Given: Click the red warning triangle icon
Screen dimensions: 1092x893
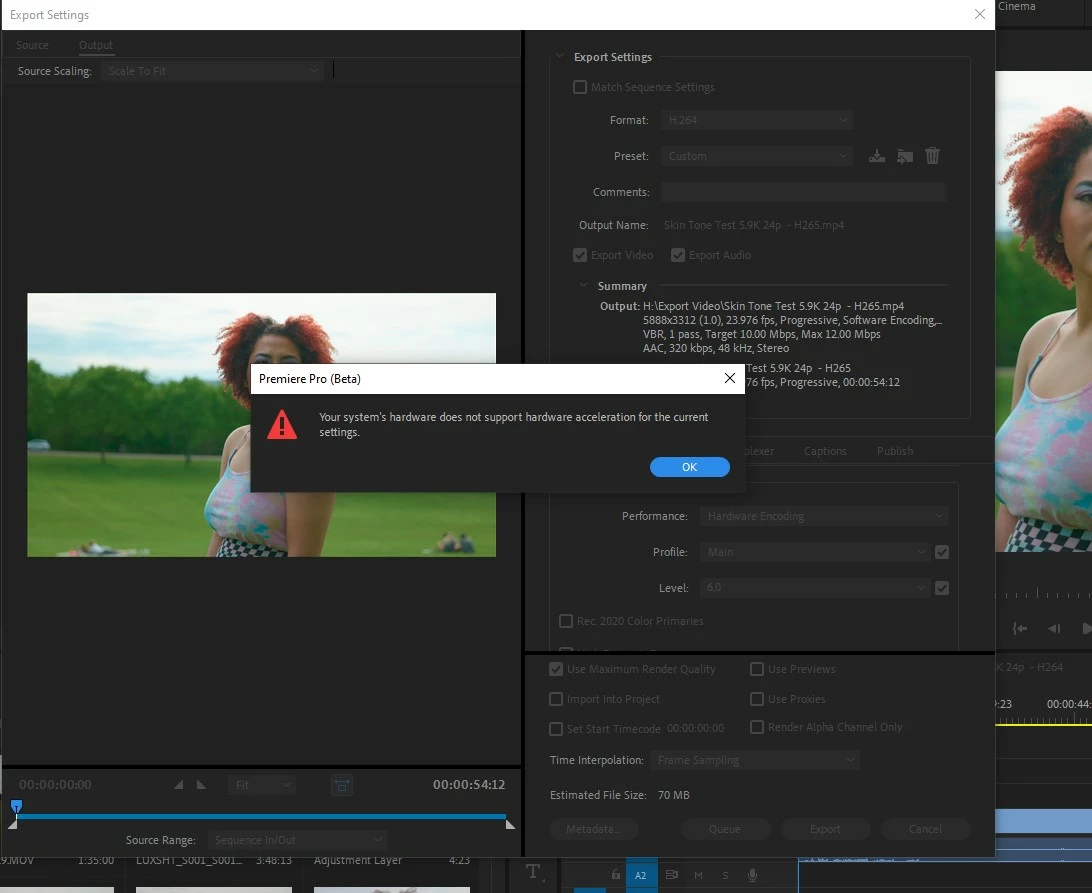Looking at the screenshot, I should point(282,424).
